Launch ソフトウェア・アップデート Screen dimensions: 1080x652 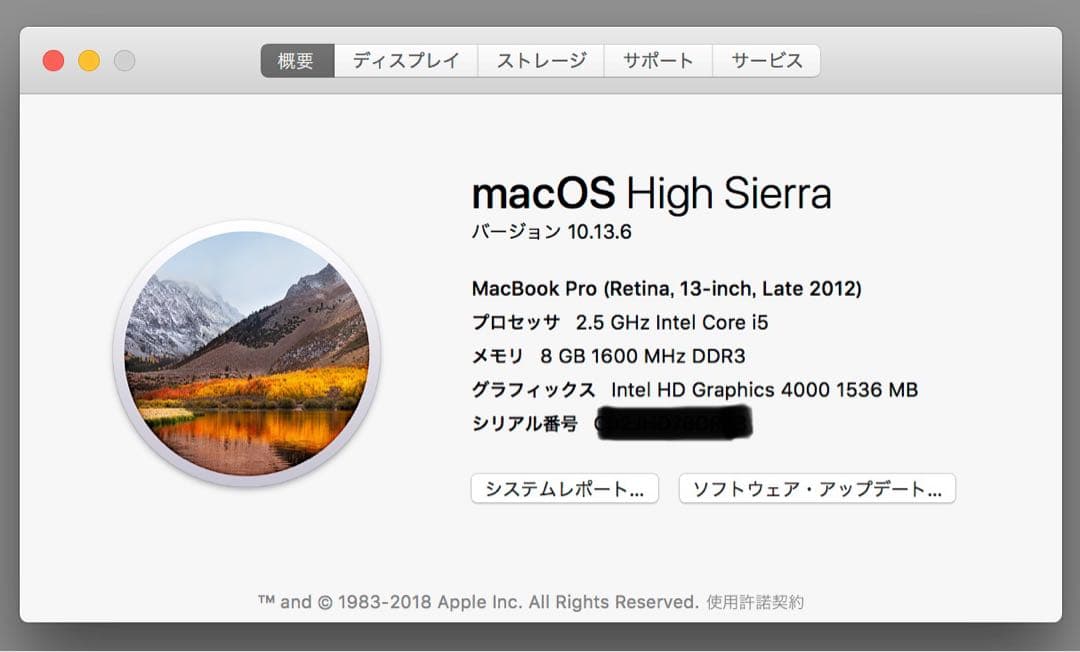[817, 488]
